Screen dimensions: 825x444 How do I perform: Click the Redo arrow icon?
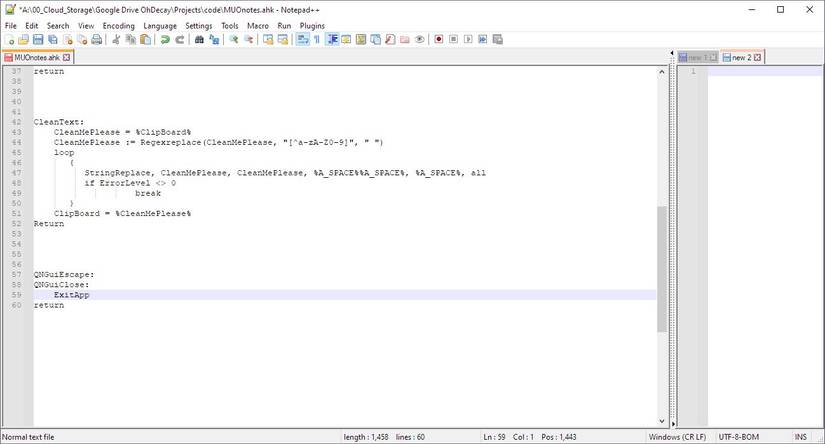click(x=179, y=39)
